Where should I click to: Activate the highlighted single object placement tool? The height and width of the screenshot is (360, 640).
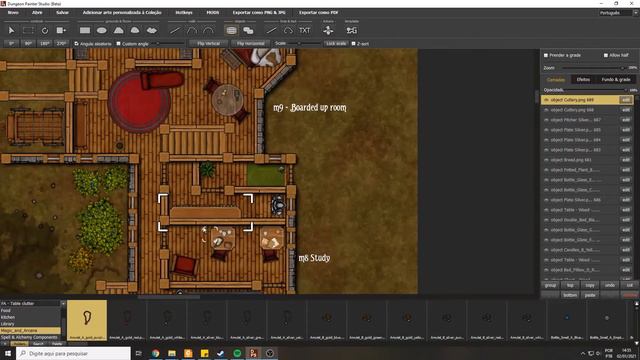click(231, 31)
